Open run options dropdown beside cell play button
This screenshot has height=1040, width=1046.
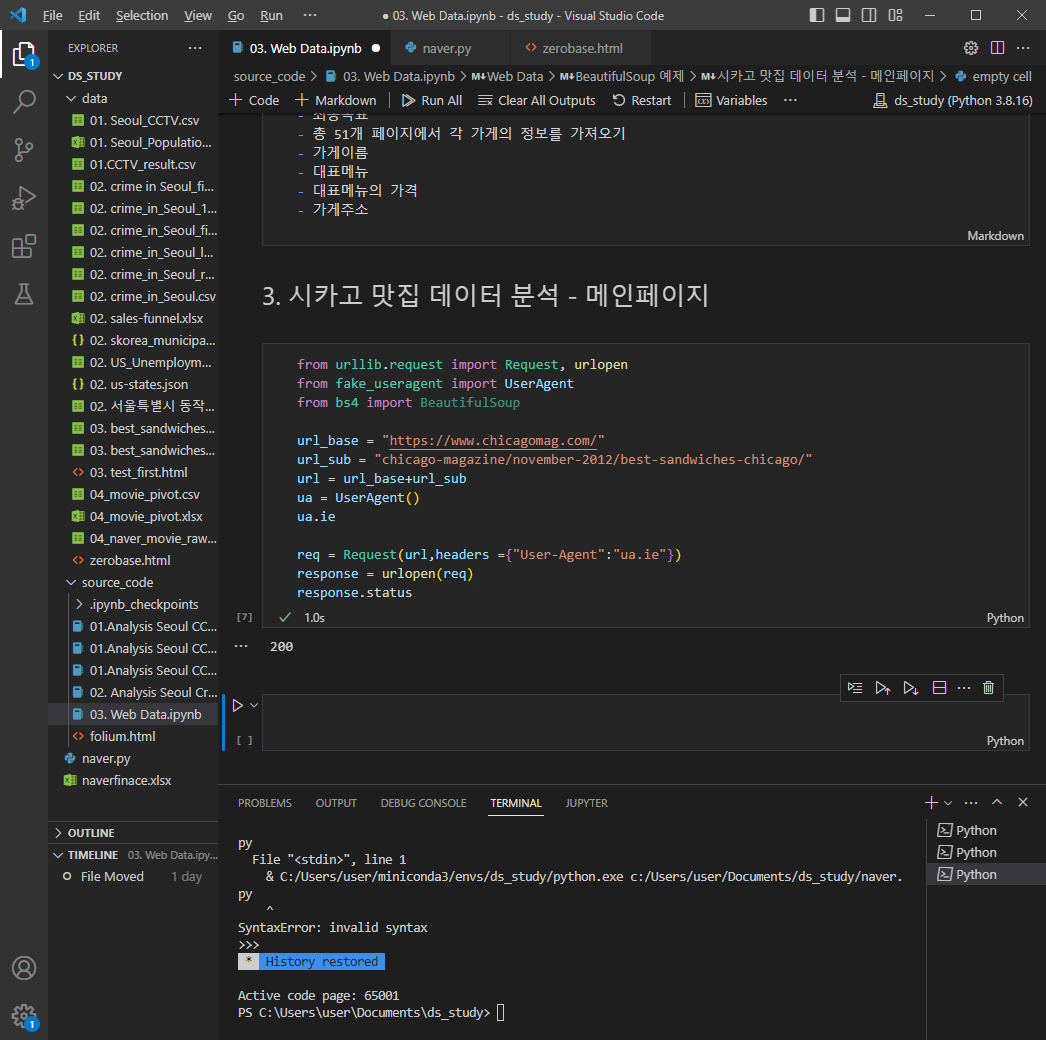(x=254, y=705)
